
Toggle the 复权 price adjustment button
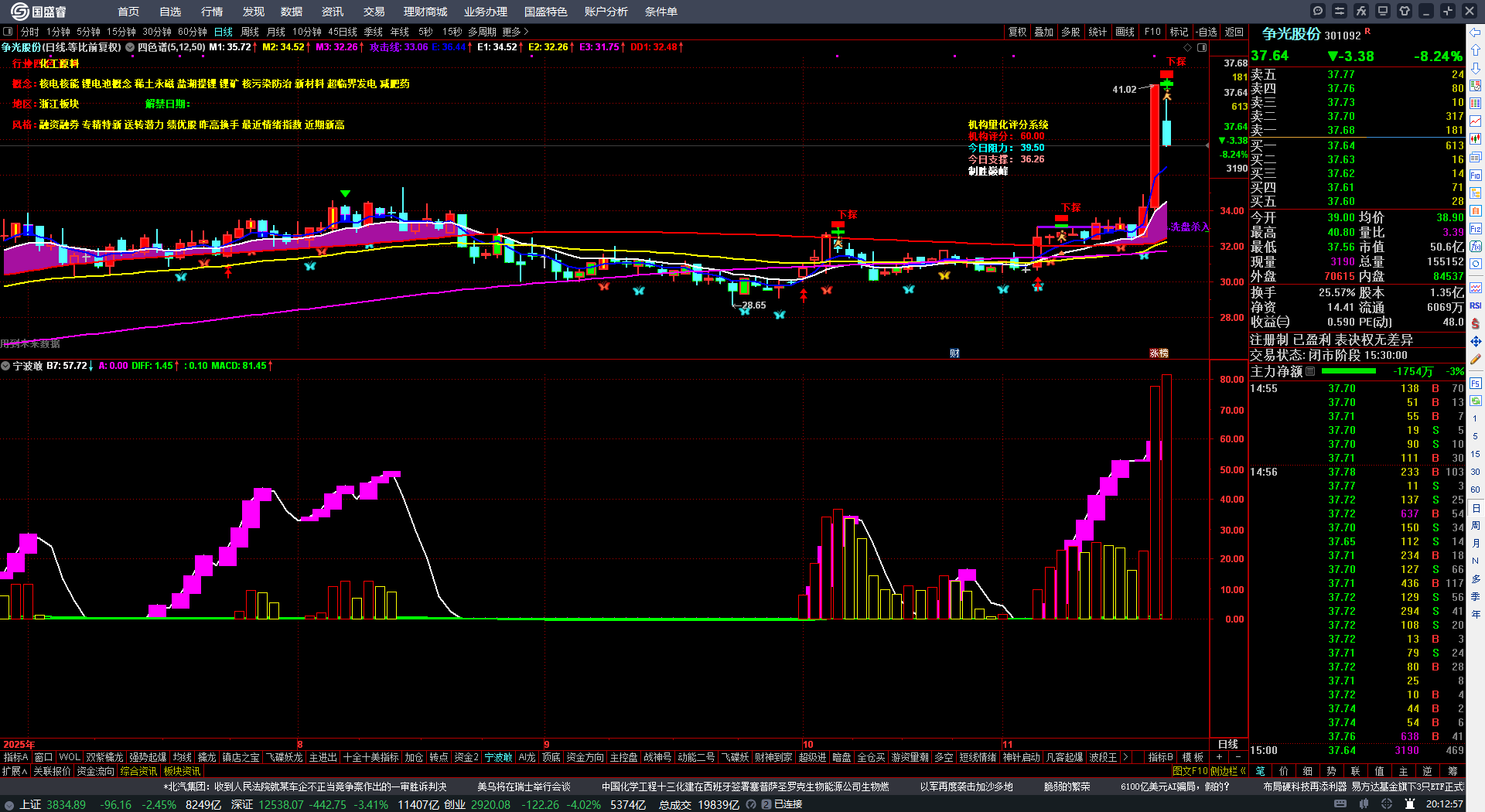1017,32
